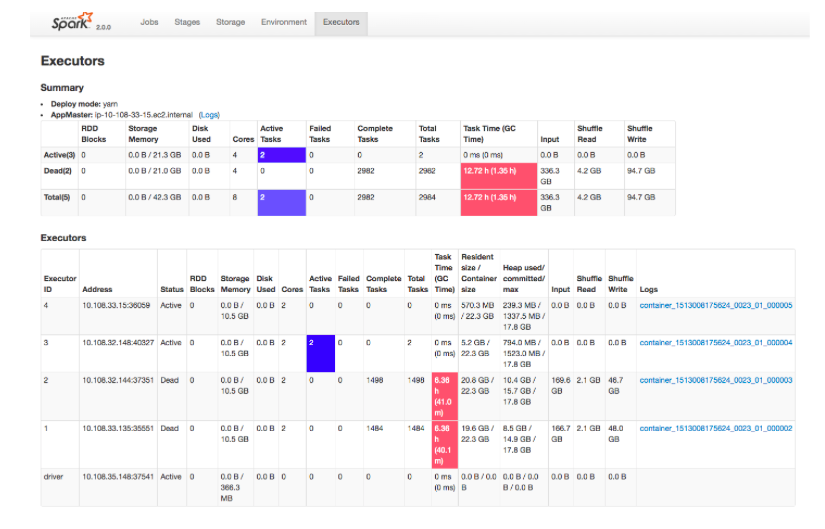Open the AppMaster Logs link
825x529 pixels.
[x=209, y=115]
